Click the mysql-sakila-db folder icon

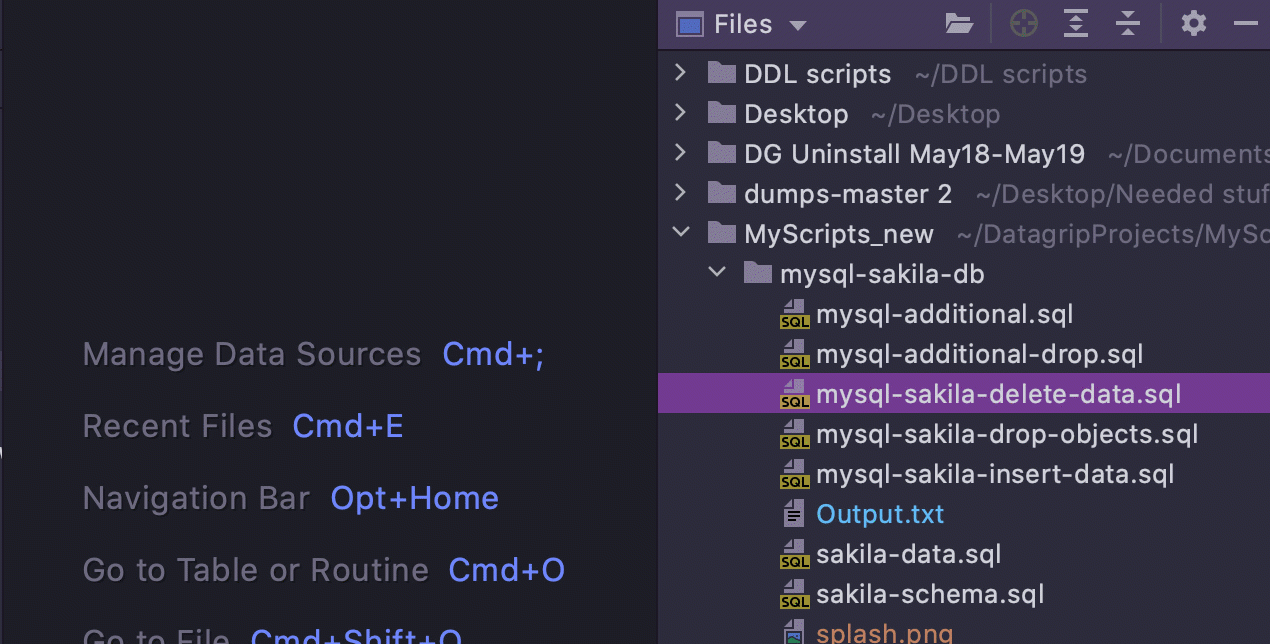click(758, 273)
